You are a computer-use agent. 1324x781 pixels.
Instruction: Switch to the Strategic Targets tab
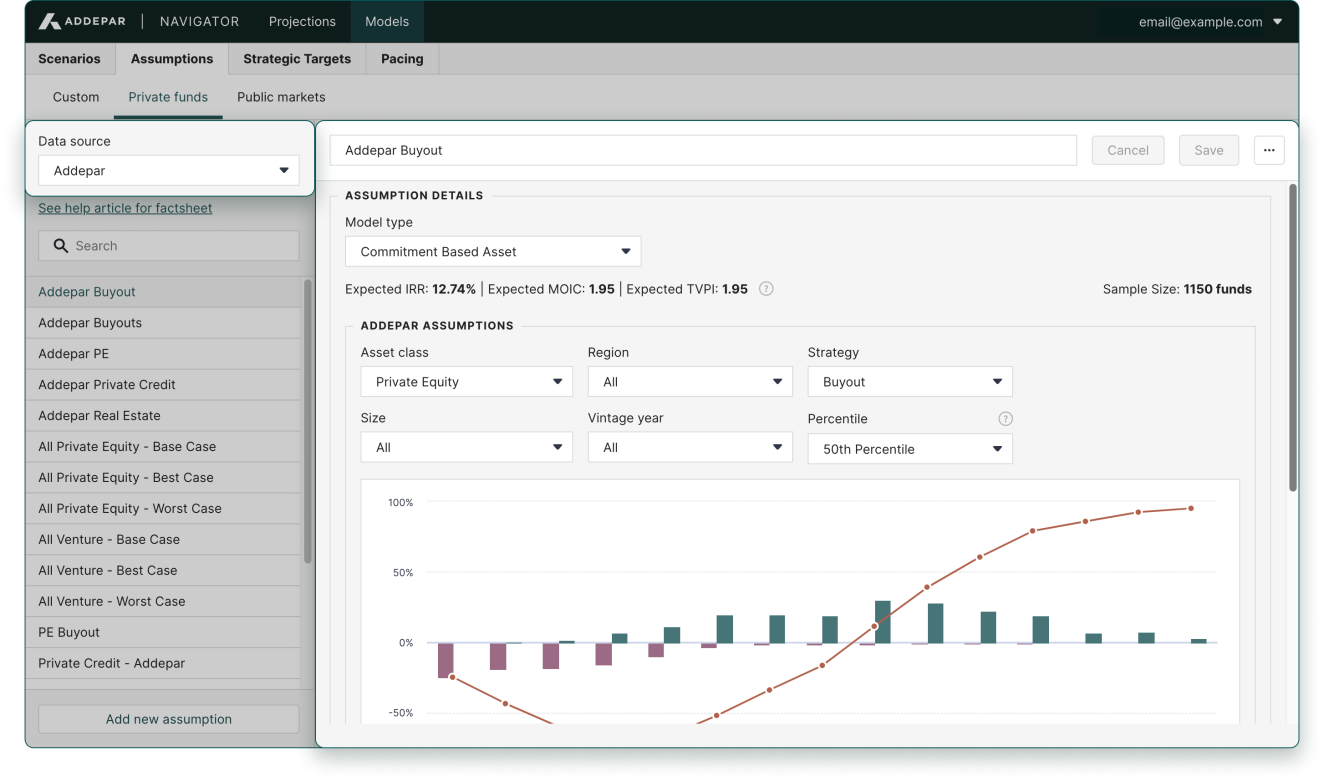tap(297, 59)
